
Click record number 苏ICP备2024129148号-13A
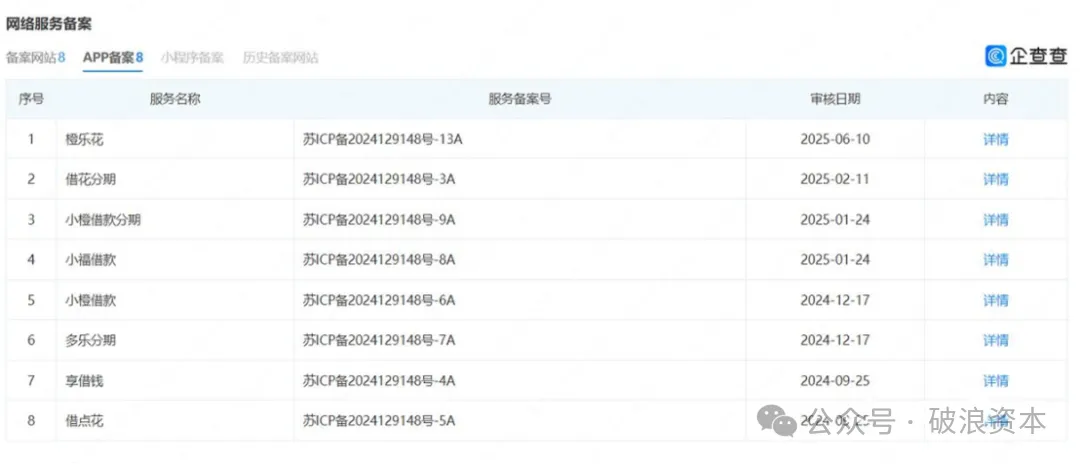point(383,140)
